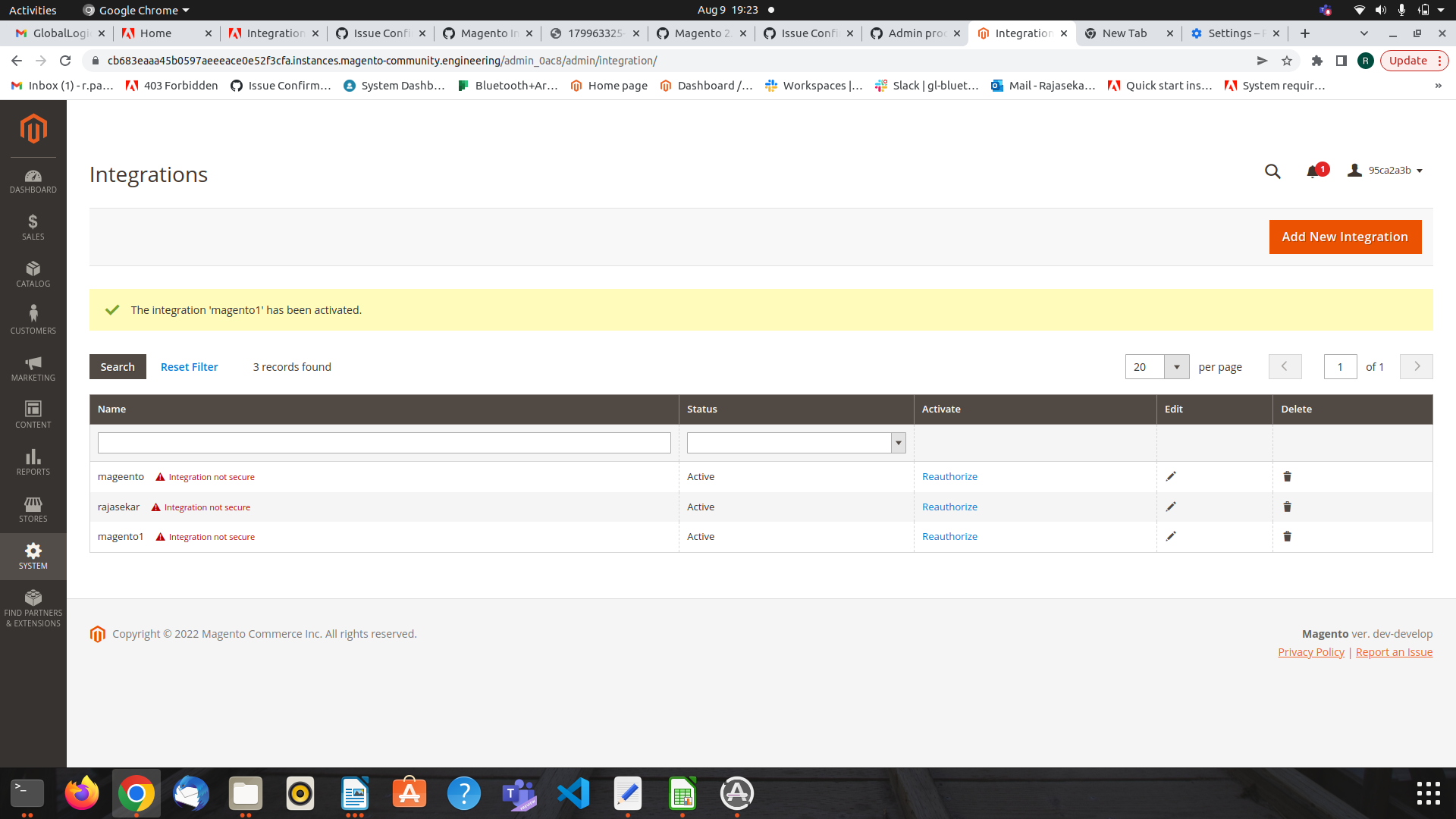Open the records per page dropdown
Image resolution: width=1456 pixels, height=819 pixels.
click(1176, 366)
